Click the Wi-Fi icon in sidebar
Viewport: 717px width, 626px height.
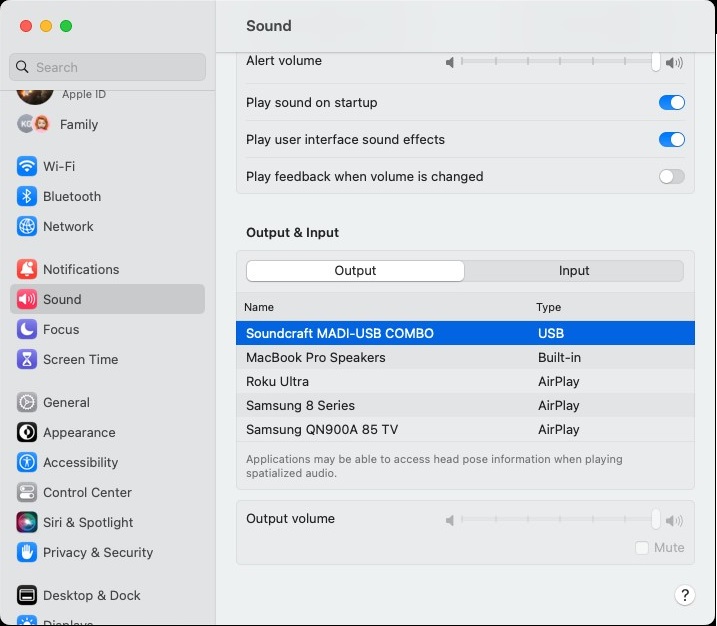27,166
